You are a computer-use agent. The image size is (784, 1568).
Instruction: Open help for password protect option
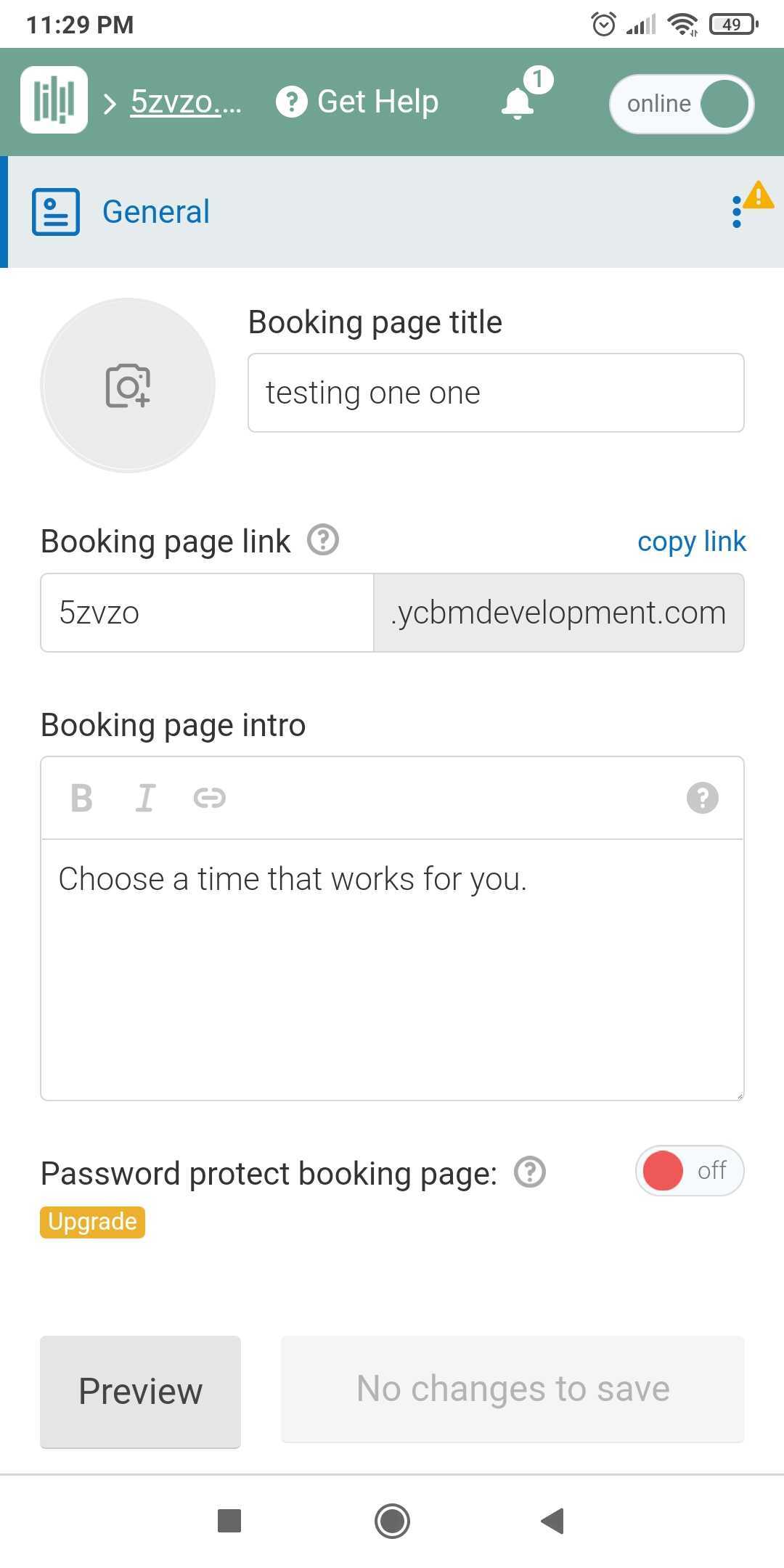tap(530, 1172)
